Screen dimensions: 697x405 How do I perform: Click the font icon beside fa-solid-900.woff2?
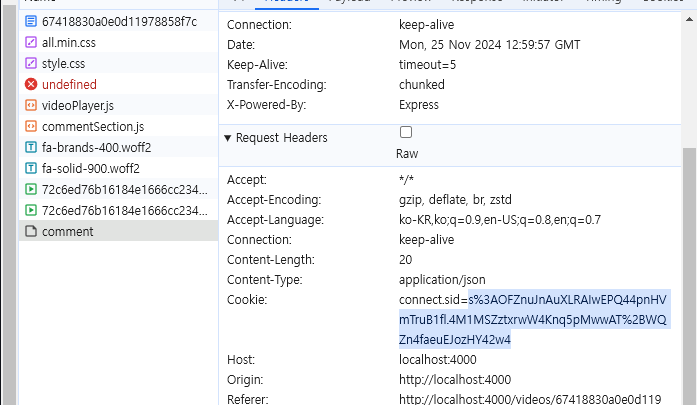[x=31, y=168]
